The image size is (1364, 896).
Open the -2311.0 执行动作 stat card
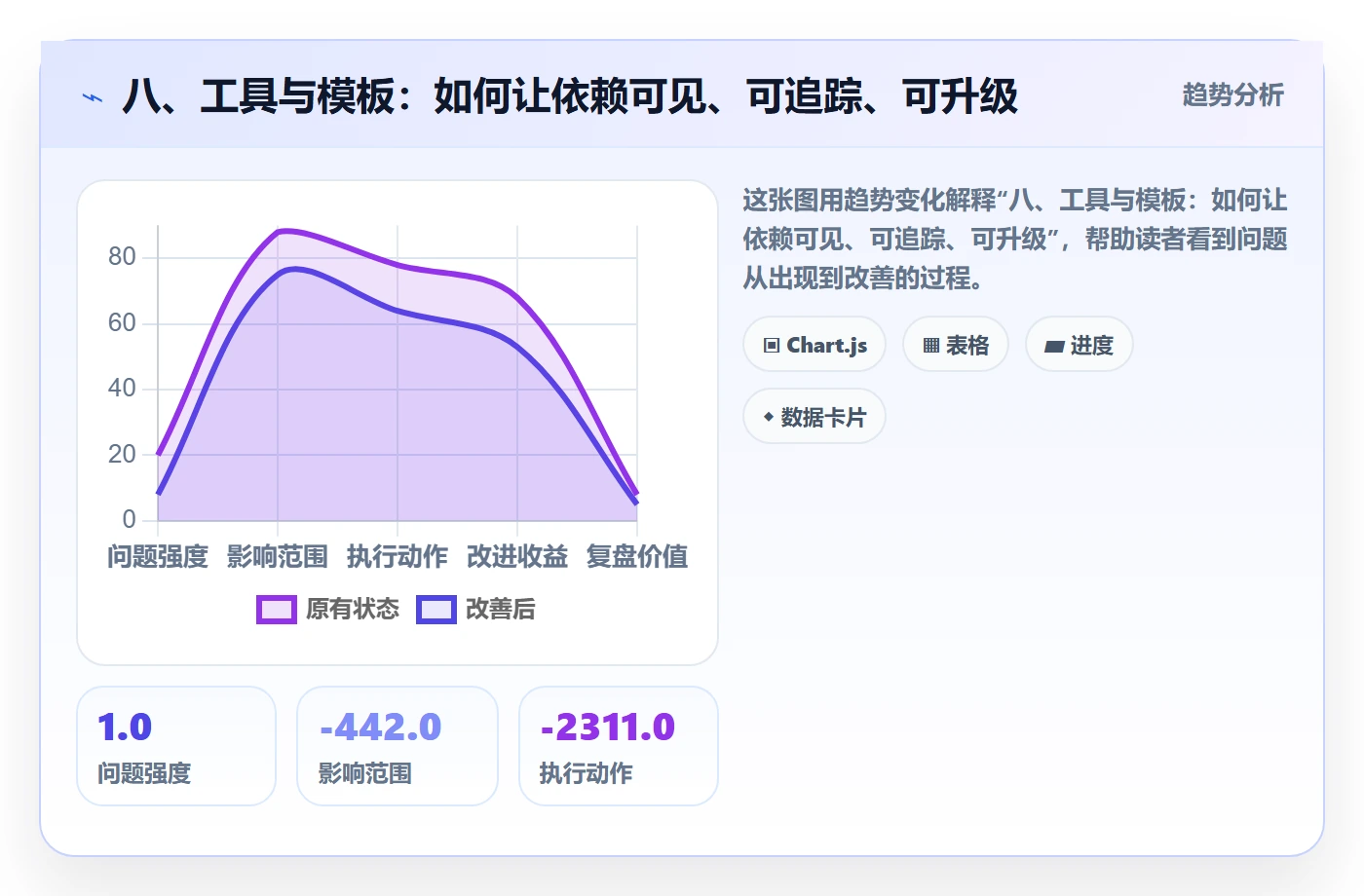pos(619,746)
